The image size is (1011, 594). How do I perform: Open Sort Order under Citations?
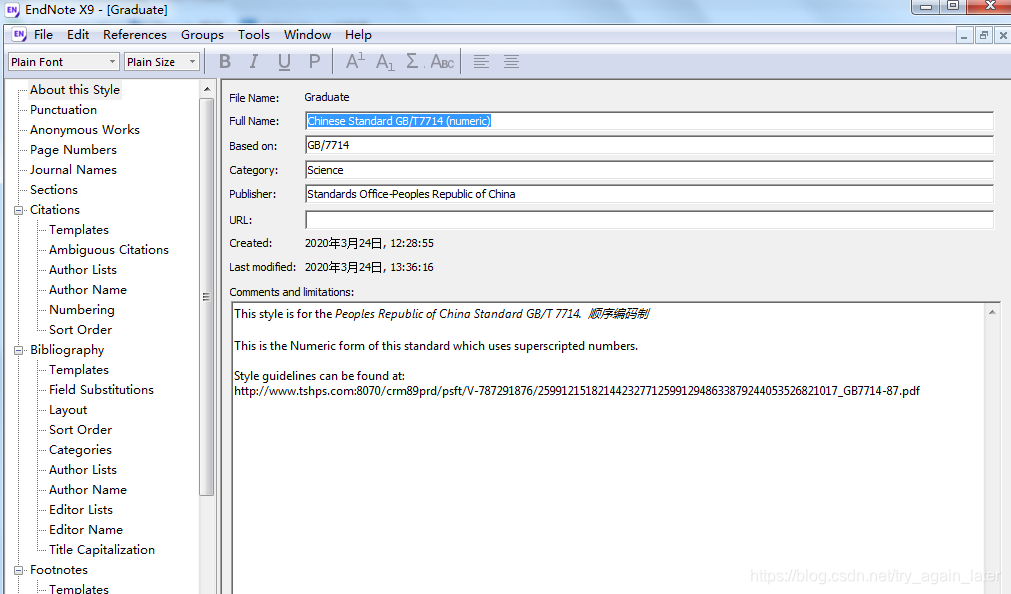(80, 330)
